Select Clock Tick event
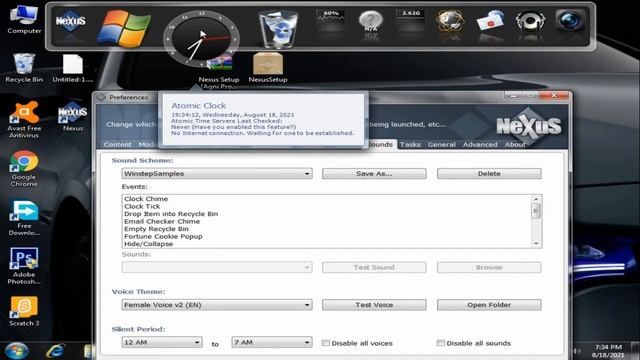This screenshot has height=360, width=640. pyautogui.click(x=142, y=207)
